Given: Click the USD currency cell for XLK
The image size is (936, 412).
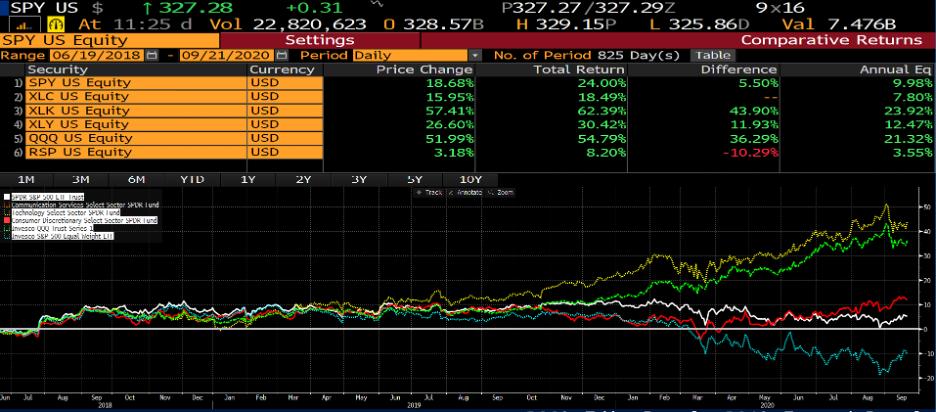Looking at the screenshot, I should pyautogui.click(x=286, y=110).
